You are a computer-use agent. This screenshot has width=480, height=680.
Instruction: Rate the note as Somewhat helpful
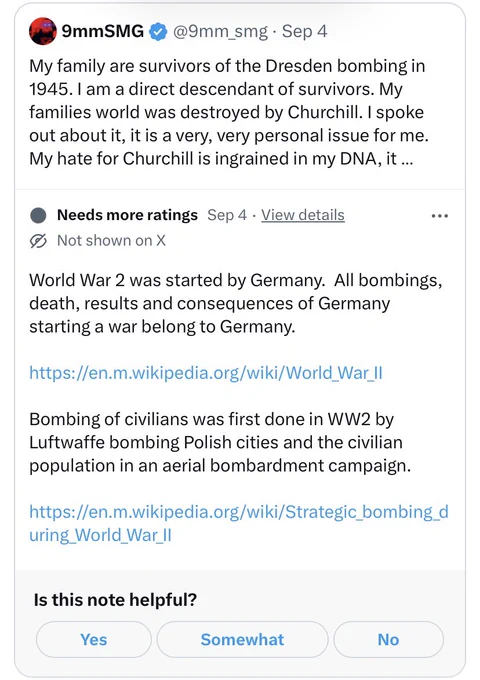(x=242, y=640)
